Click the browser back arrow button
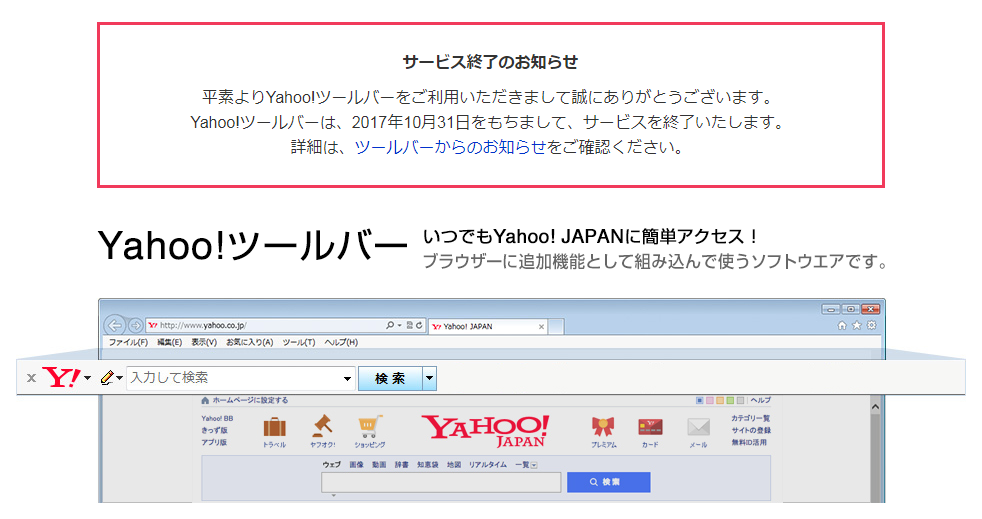This screenshot has height=519, width=982. 115,325
